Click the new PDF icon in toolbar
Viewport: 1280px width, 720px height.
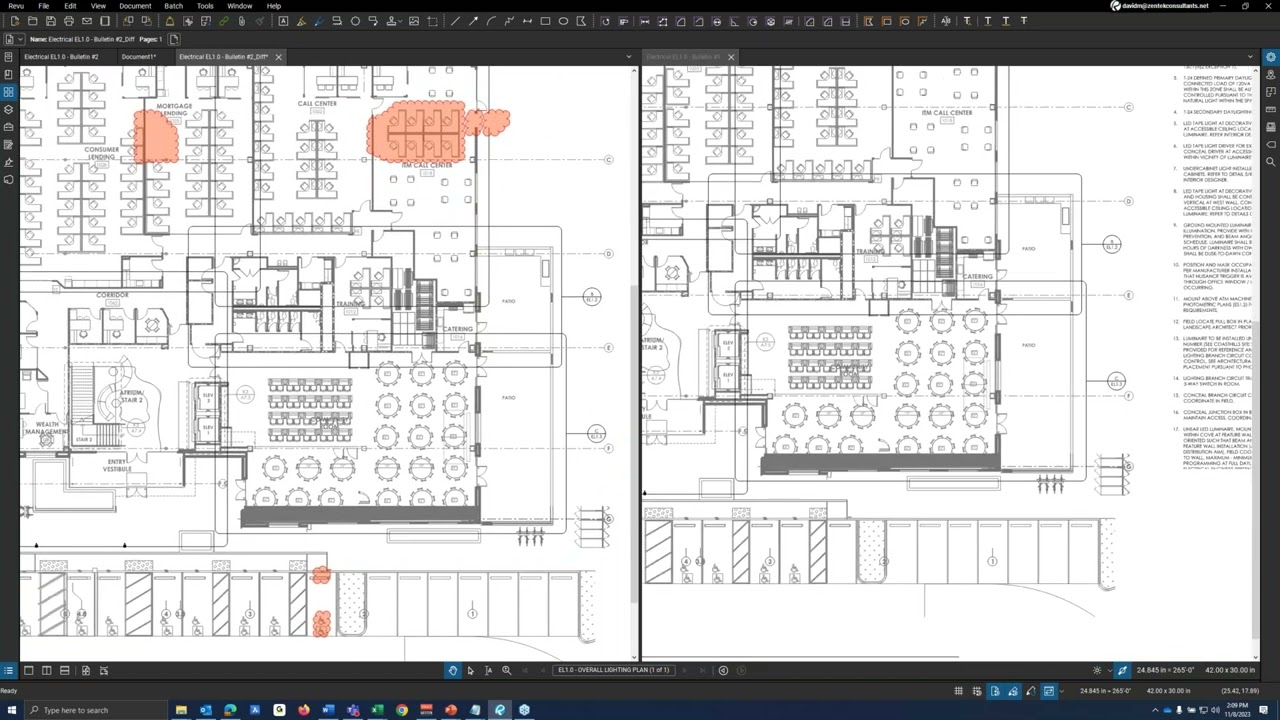click(x=14, y=21)
